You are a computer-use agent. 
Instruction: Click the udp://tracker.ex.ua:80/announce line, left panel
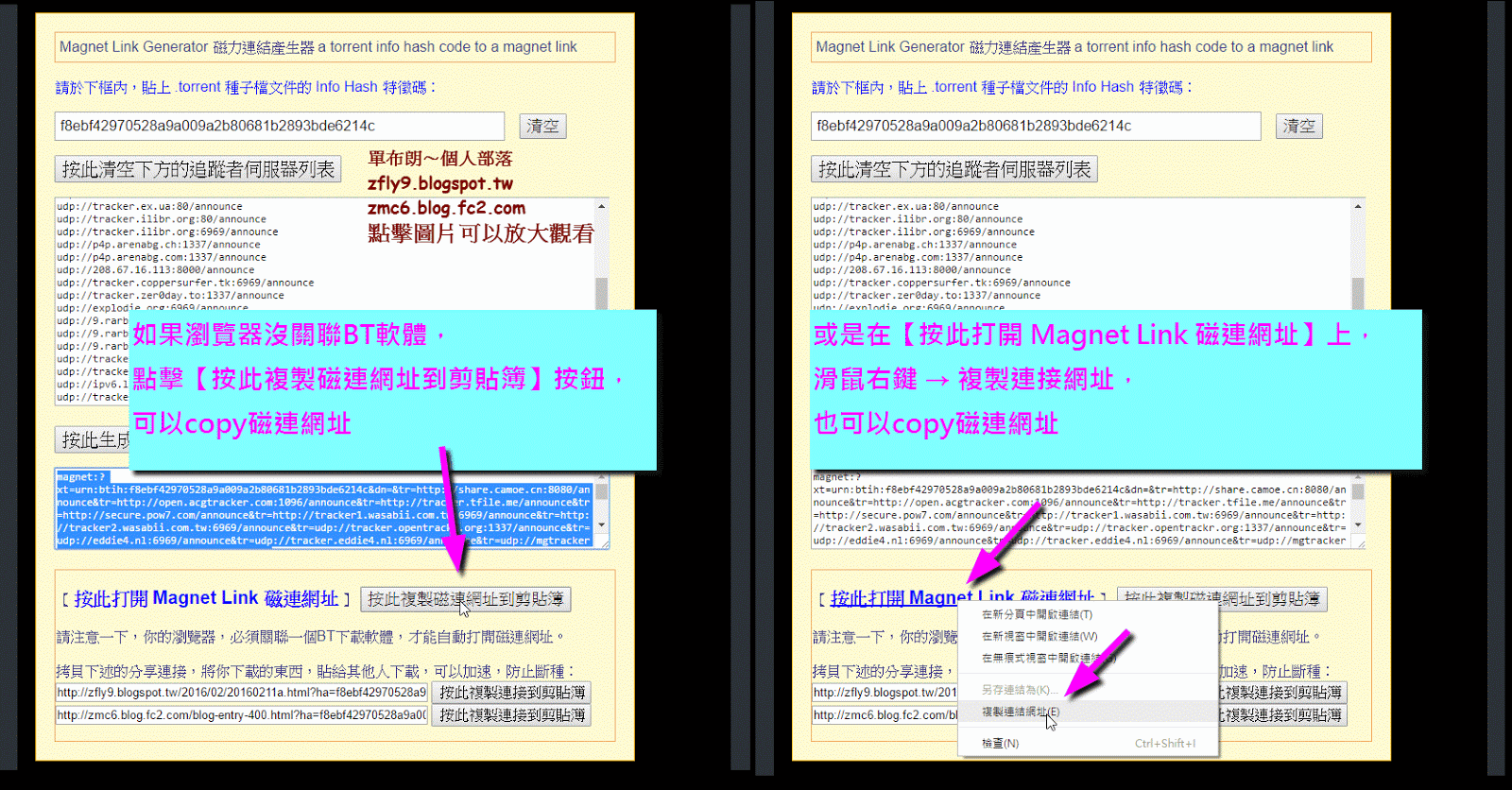(x=149, y=206)
